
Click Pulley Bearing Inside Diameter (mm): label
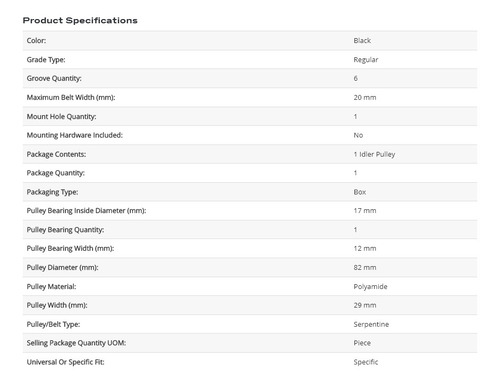[x=86, y=211]
